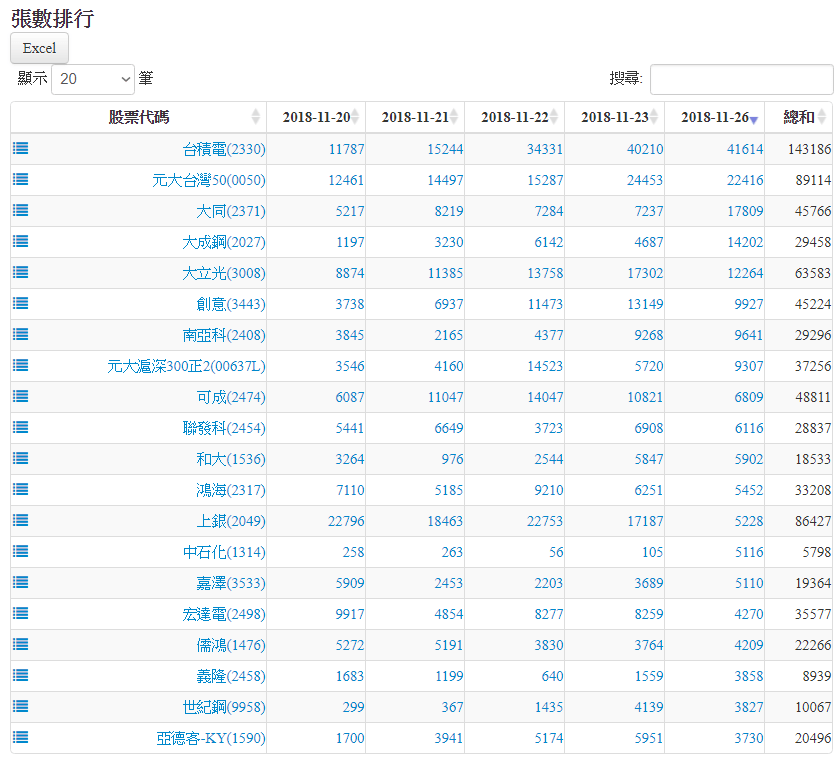Image resolution: width=837 pixels, height=759 pixels.
Task: Click the Excel export button
Action: click(x=39, y=48)
